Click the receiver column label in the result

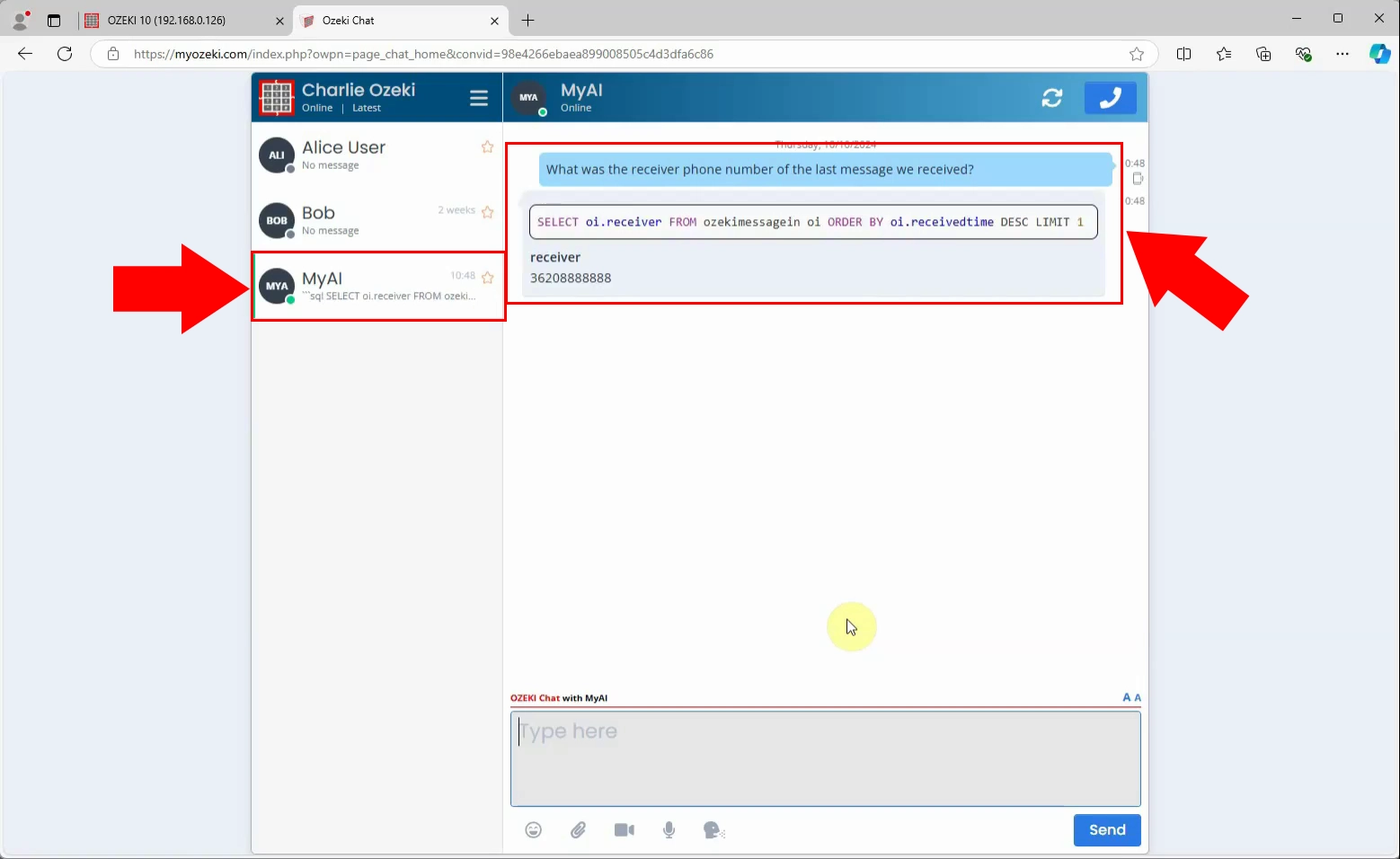(555, 258)
